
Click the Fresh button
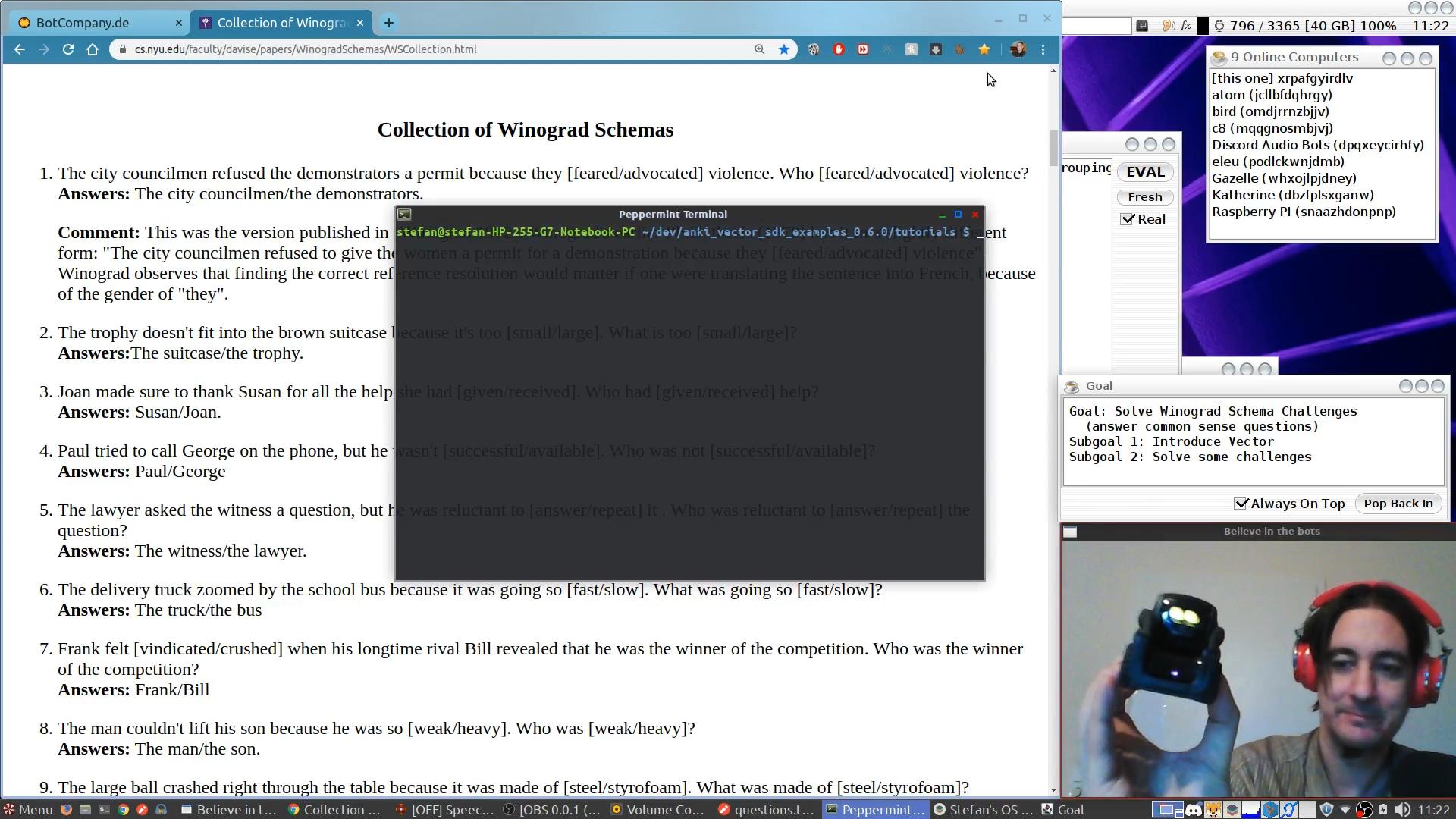(x=1144, y=197)
